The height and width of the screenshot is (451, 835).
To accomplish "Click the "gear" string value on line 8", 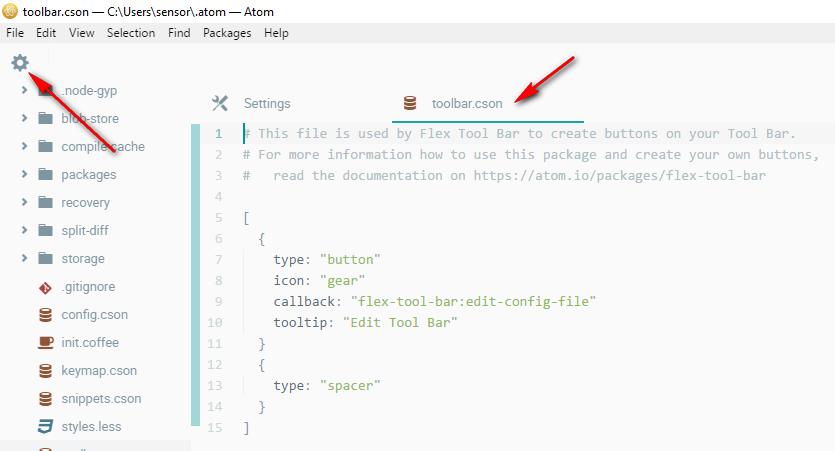I will [342, 281].
